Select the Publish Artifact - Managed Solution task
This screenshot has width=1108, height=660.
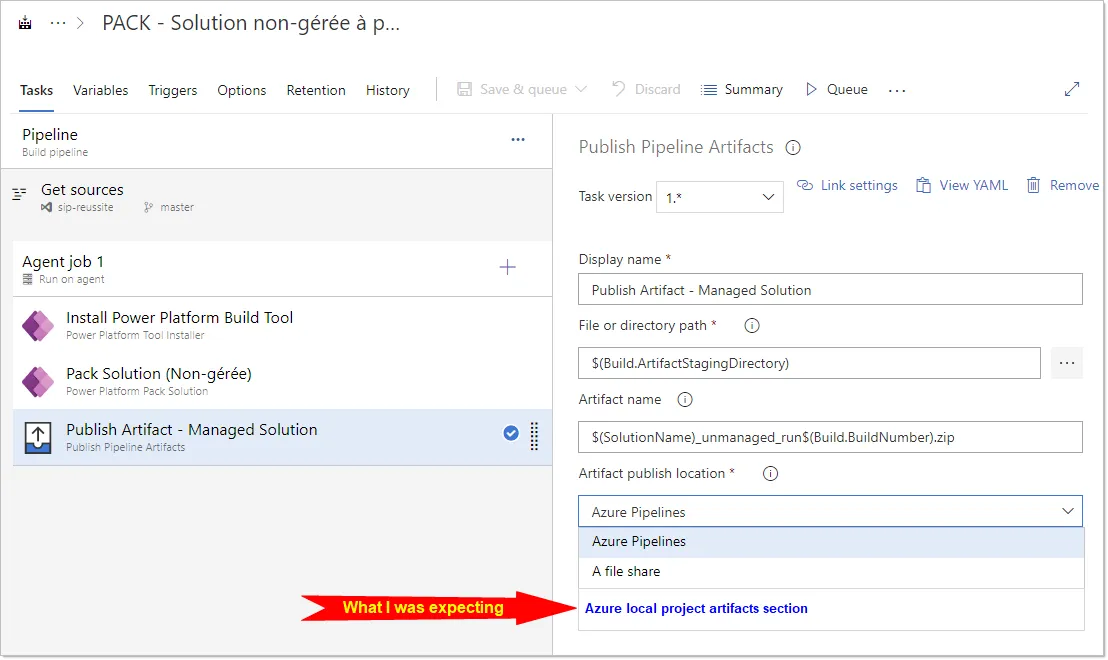pyautogui.click(x=283, y=437)
